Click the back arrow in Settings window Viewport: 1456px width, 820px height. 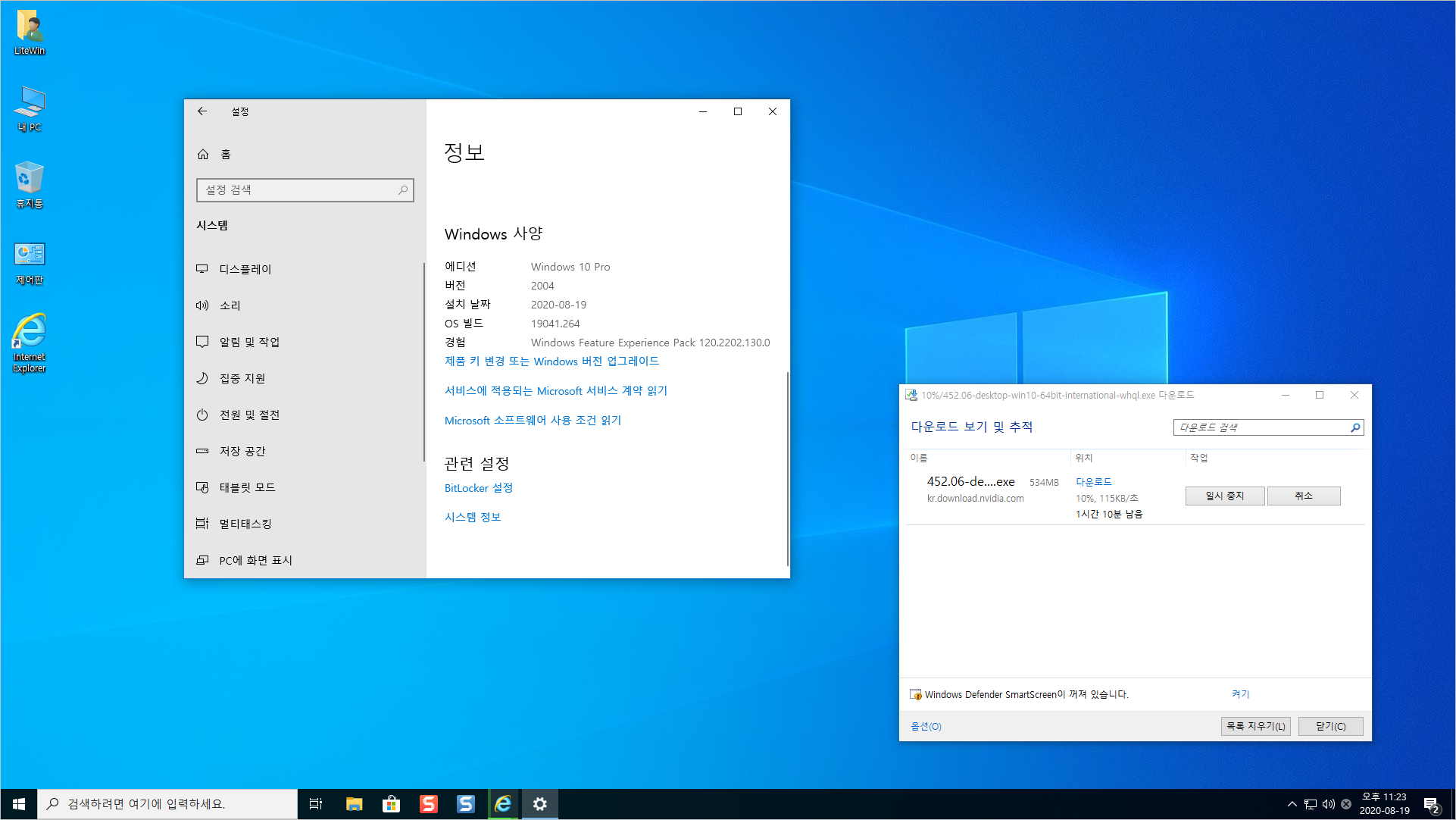(202, 111)
